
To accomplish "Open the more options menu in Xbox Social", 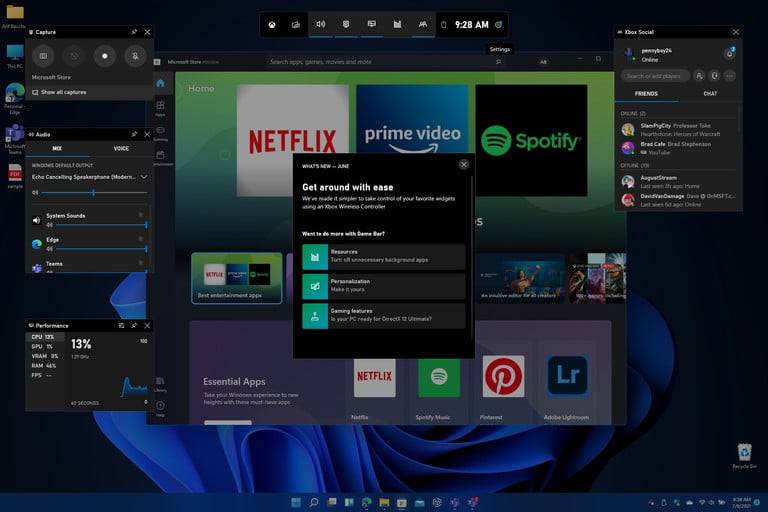I will [x=729, y=76].
